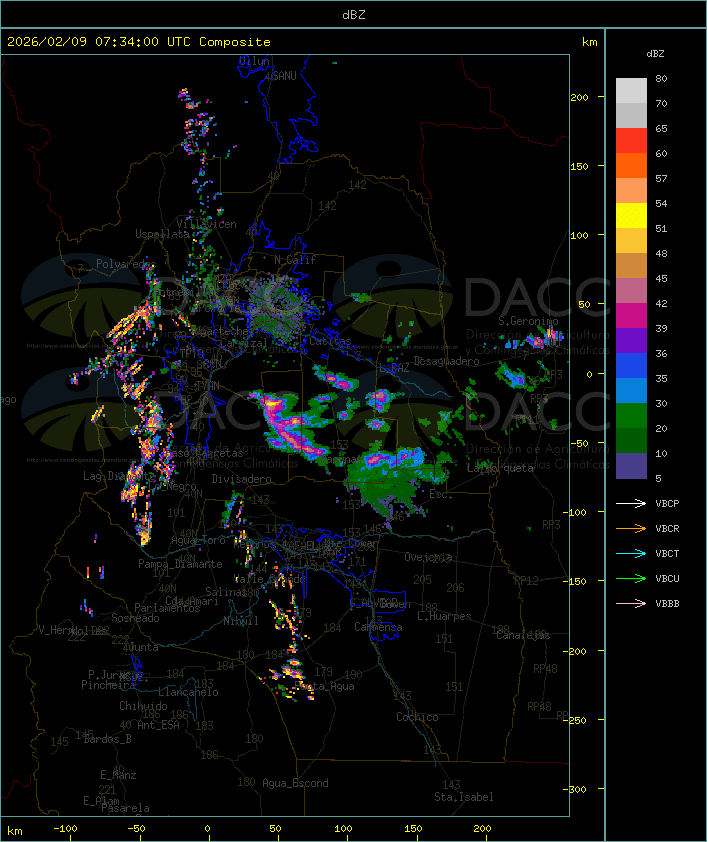707x842 pixels.
Task: Click the VBCT legend label
Action: pyautogui.click(x=667, y=554)
